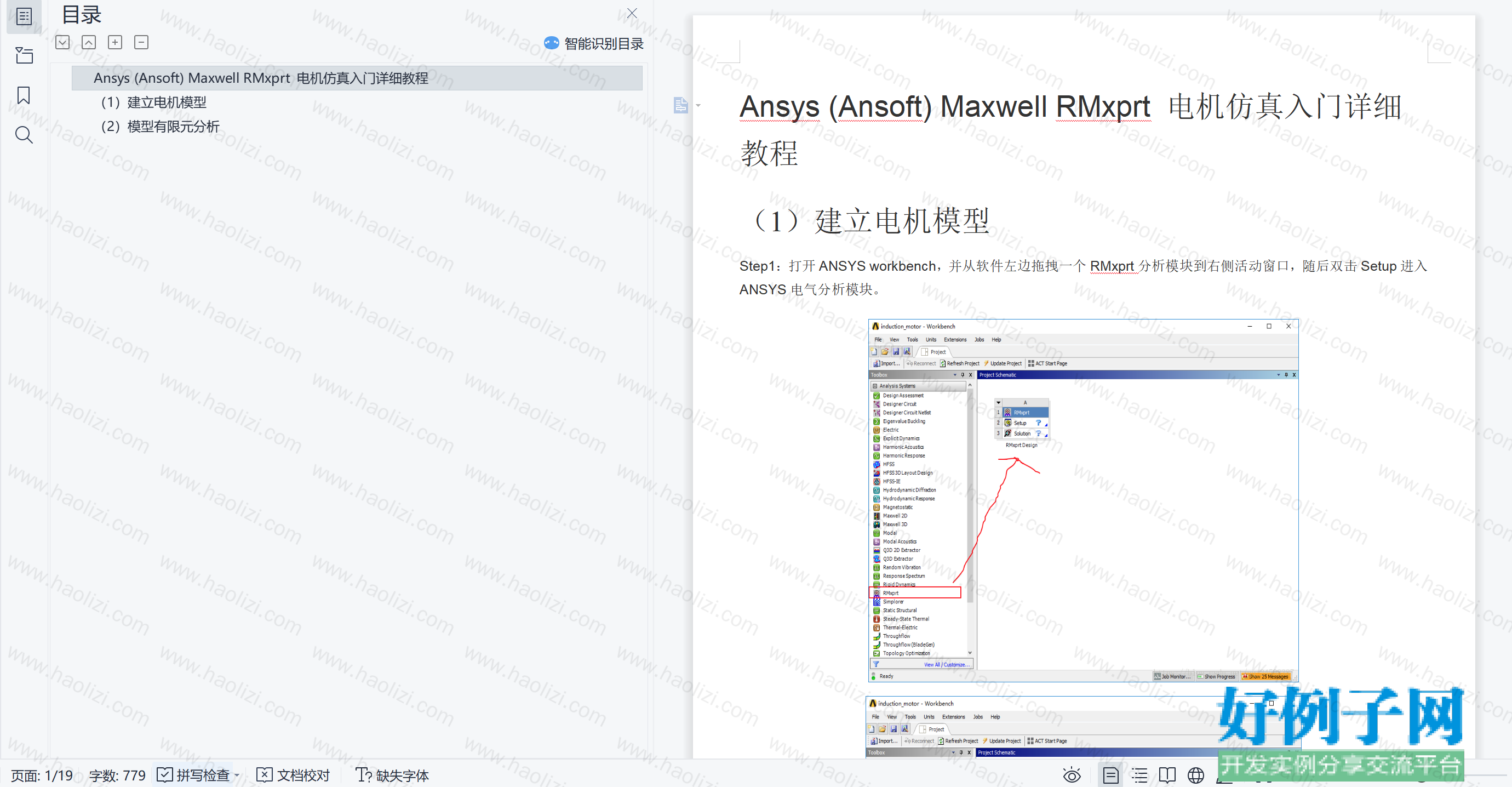Viewport: 1512px width, 787px height.
Task: Click the collapse-all up-arrow outline button
Action: [89, 42]
